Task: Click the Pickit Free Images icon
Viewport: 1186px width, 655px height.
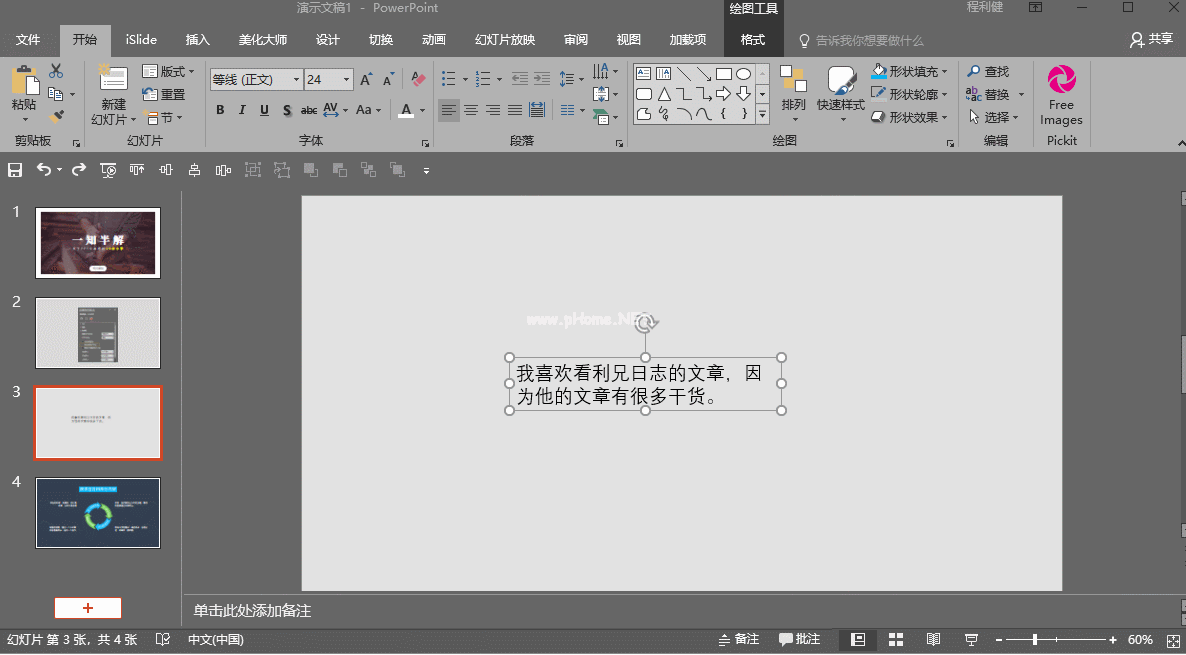Action: click(1061, 80)
